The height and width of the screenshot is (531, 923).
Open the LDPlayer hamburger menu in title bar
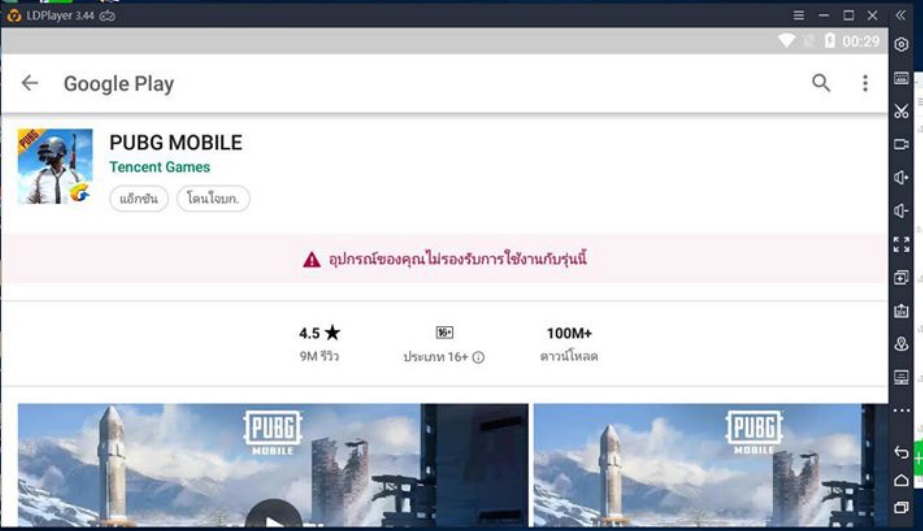(798, 16)
